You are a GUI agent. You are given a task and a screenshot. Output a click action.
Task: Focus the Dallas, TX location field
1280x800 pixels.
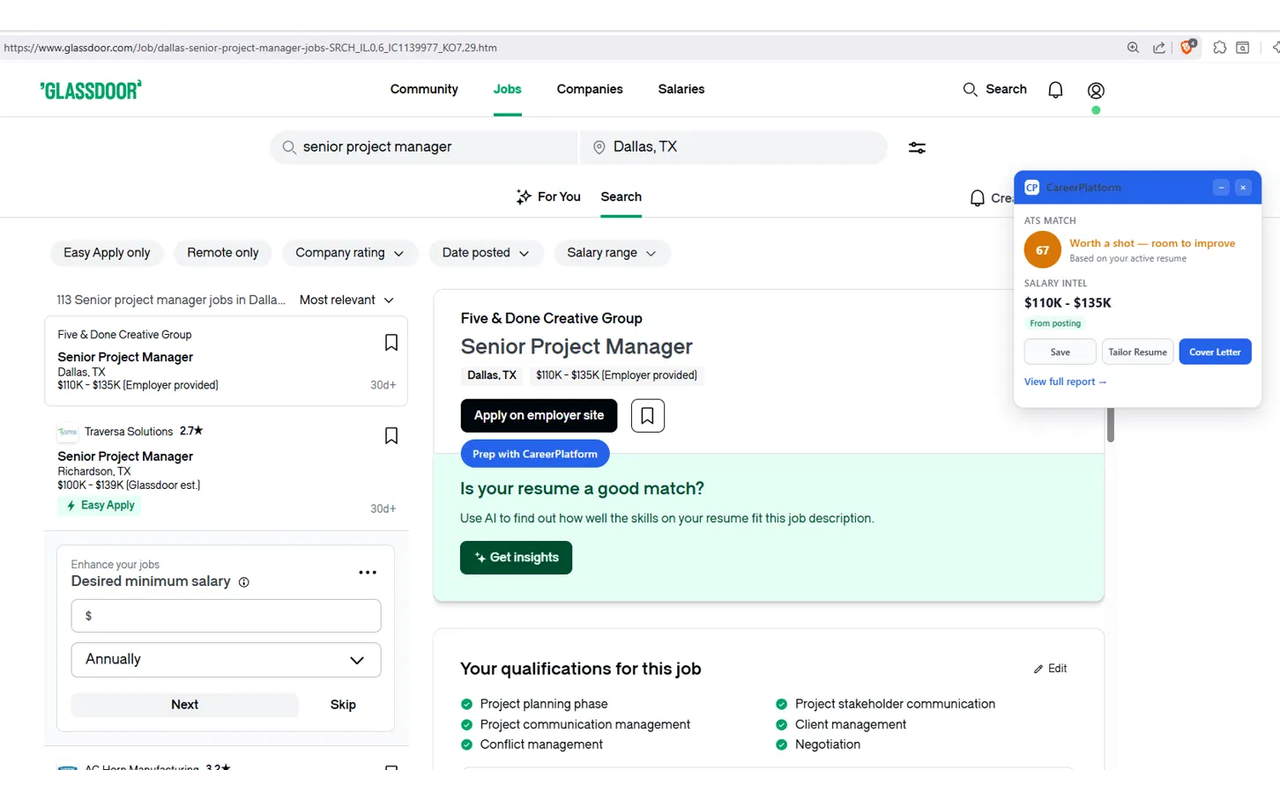pyautogui.click(x=733, y=147)
